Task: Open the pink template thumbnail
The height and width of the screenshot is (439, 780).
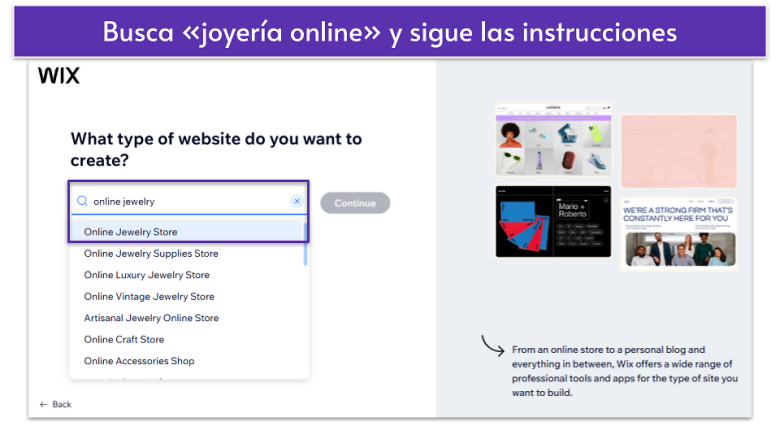Action: 679,151
